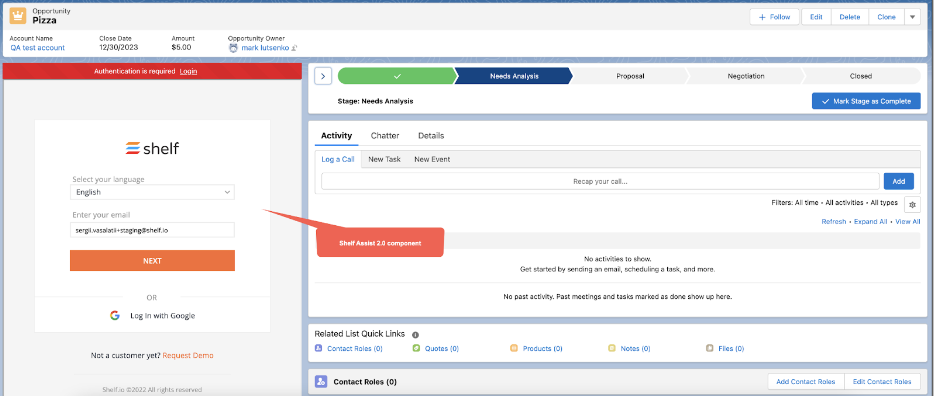934x396 pixels.
Task: Select the Proposal stage in path
Action: 630,76
